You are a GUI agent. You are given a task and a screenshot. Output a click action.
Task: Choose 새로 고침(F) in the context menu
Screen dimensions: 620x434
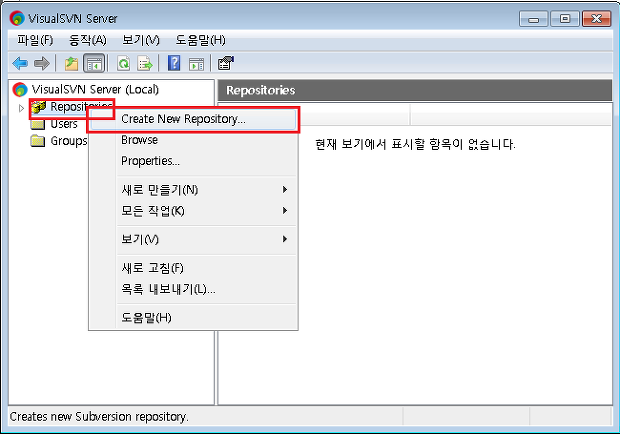pyautogui.click(x=193, y=268)
